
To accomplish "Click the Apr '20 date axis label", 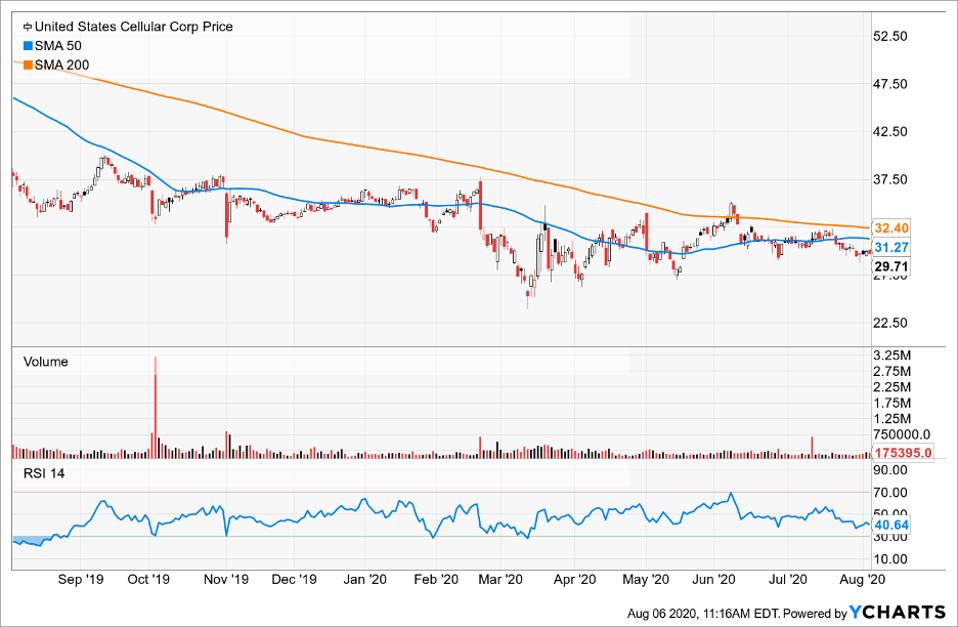I will point(574,579).
